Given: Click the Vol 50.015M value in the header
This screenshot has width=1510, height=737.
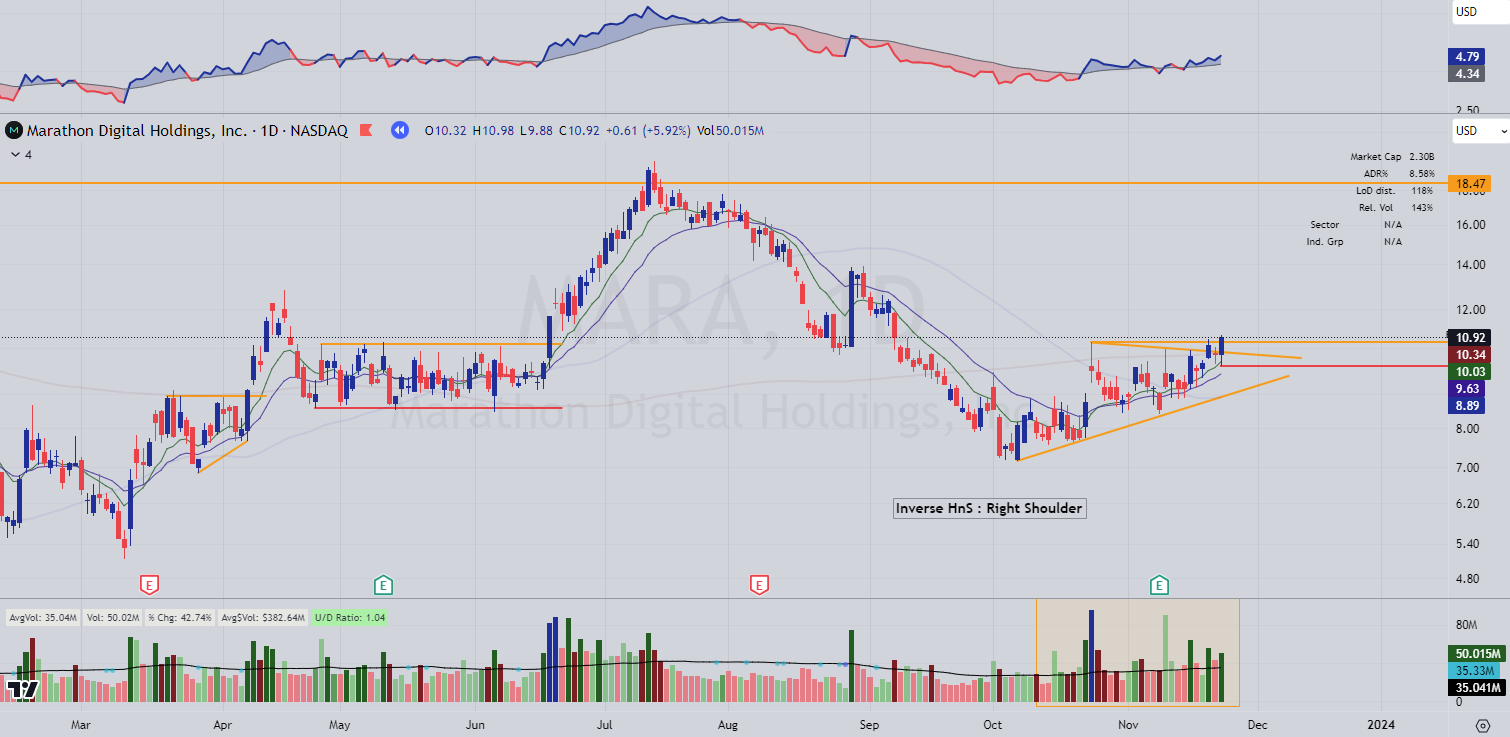Looking at the screenshot, I should pyautogui.click(x=731, y=130).
